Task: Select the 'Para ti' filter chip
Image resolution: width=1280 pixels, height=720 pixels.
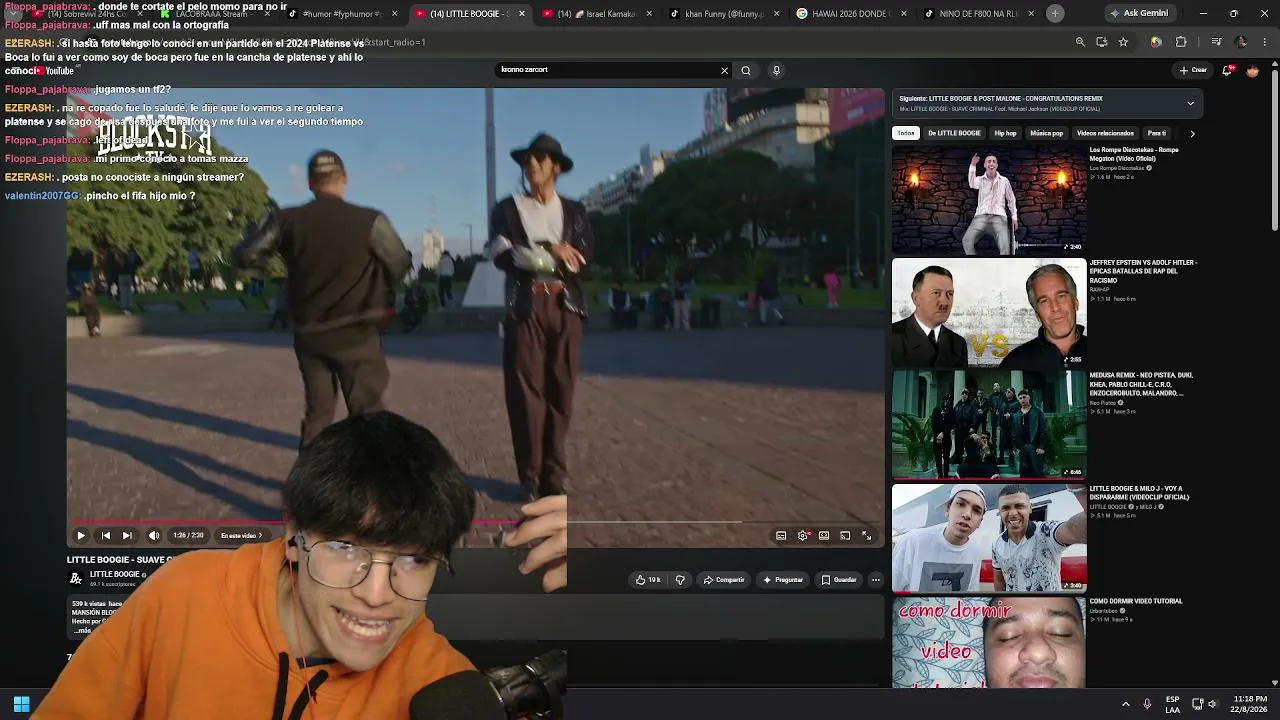Action: tap(1157, 133)
